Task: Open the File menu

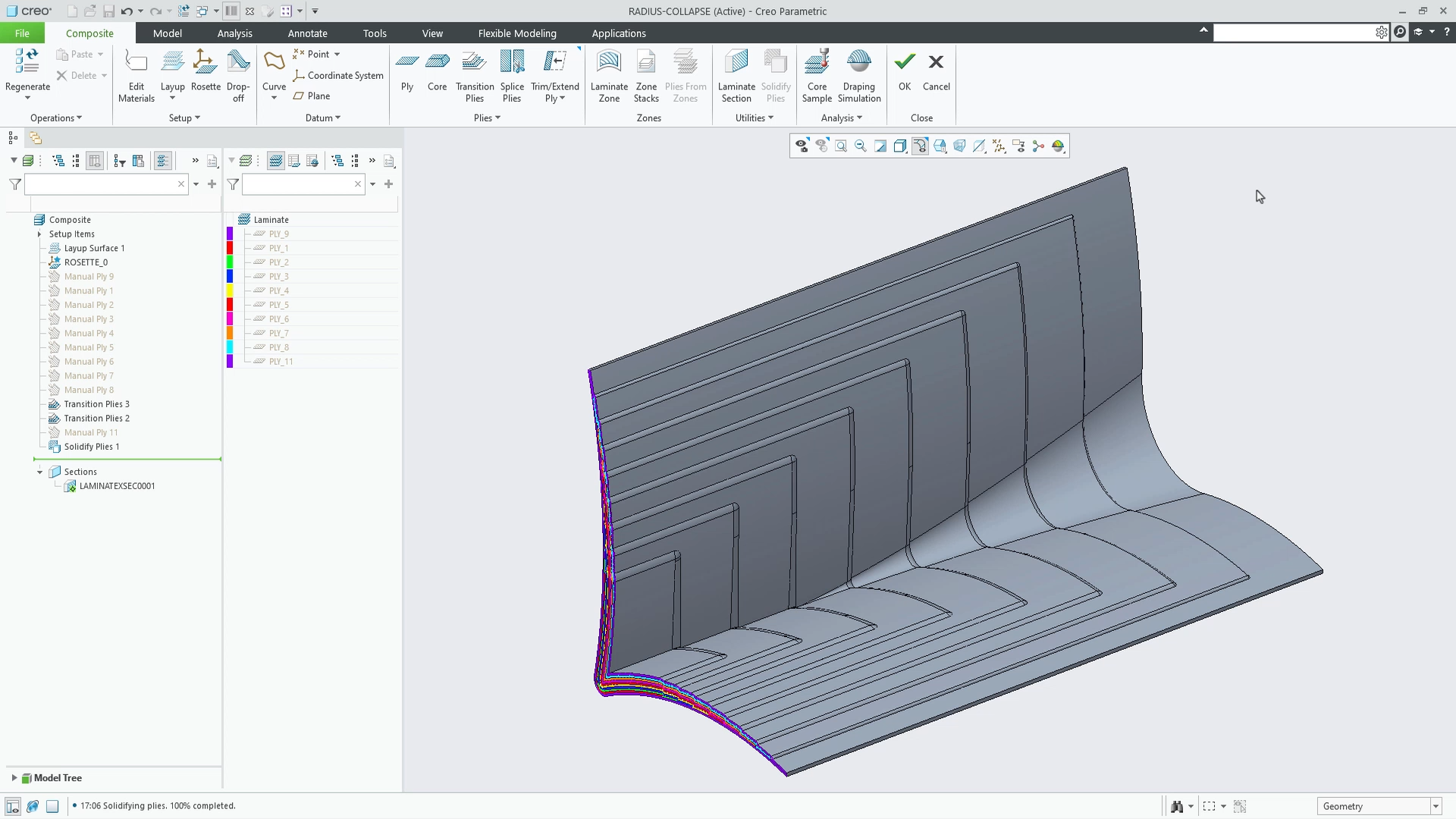Action: tap(22, 33)
